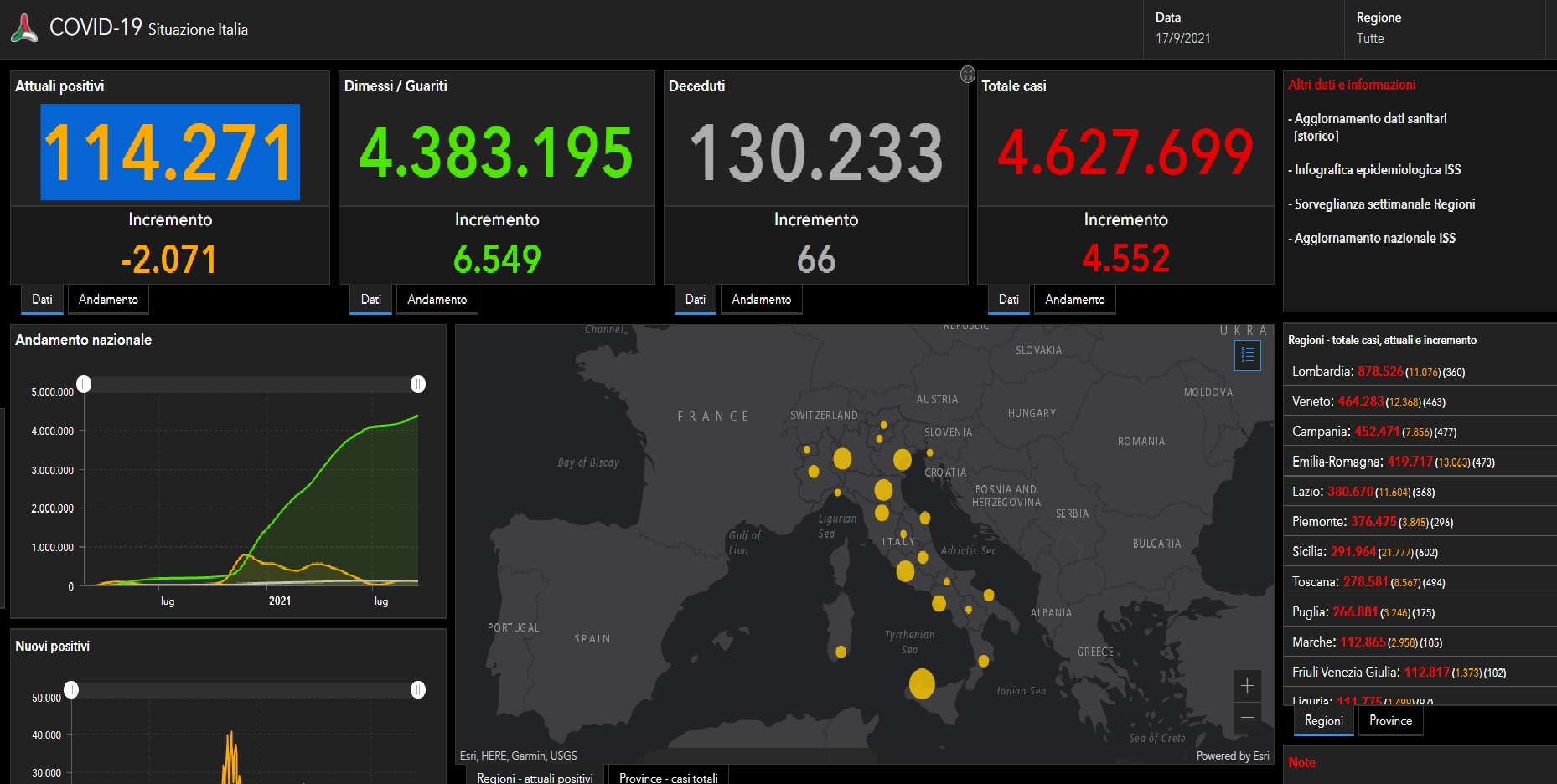Select Dati tab under Dimessi / Guariti
This screenshot has width=1557, height=784.
pos(370,300)
